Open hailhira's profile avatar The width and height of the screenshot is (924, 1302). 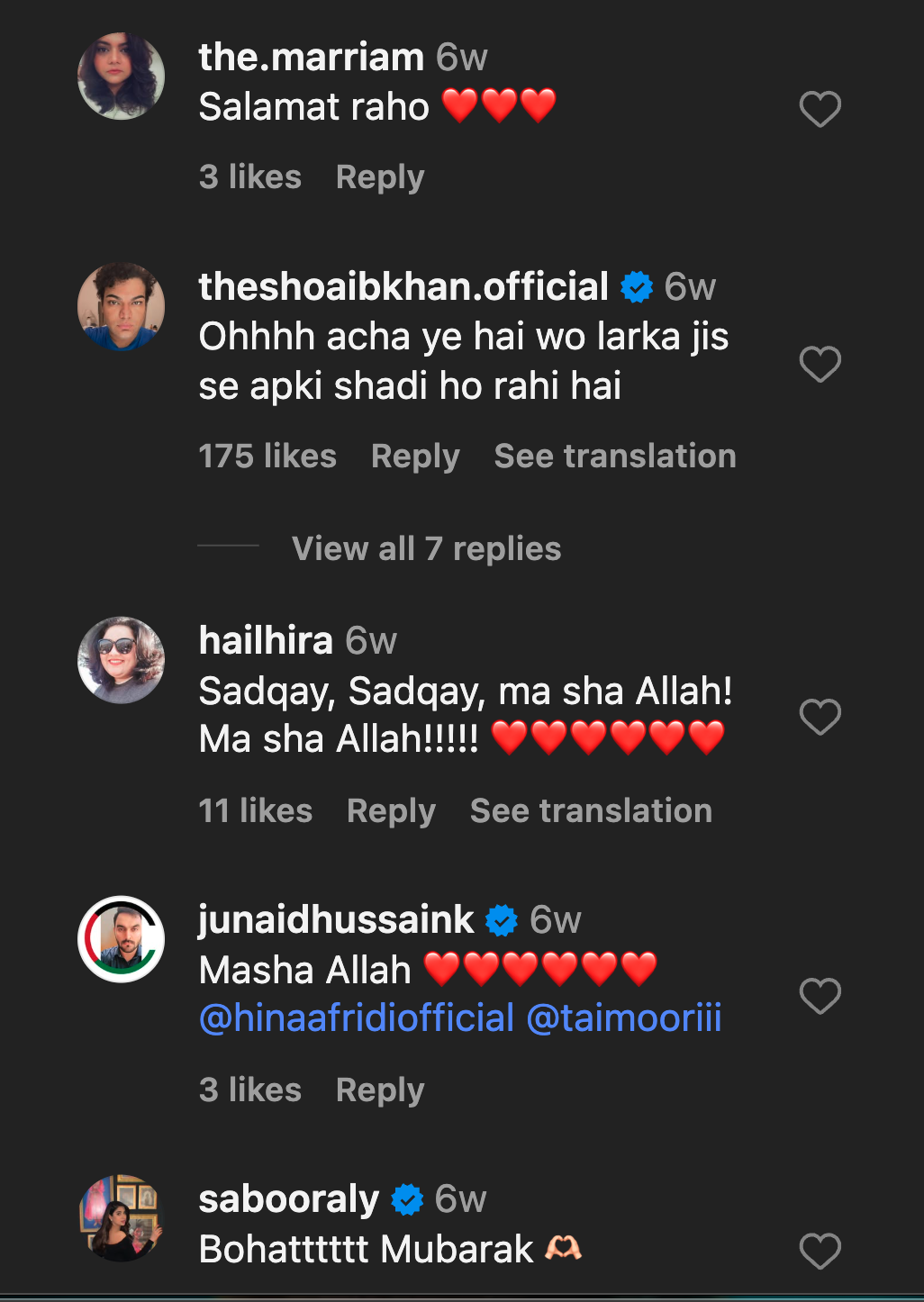[x=121, y=660]
